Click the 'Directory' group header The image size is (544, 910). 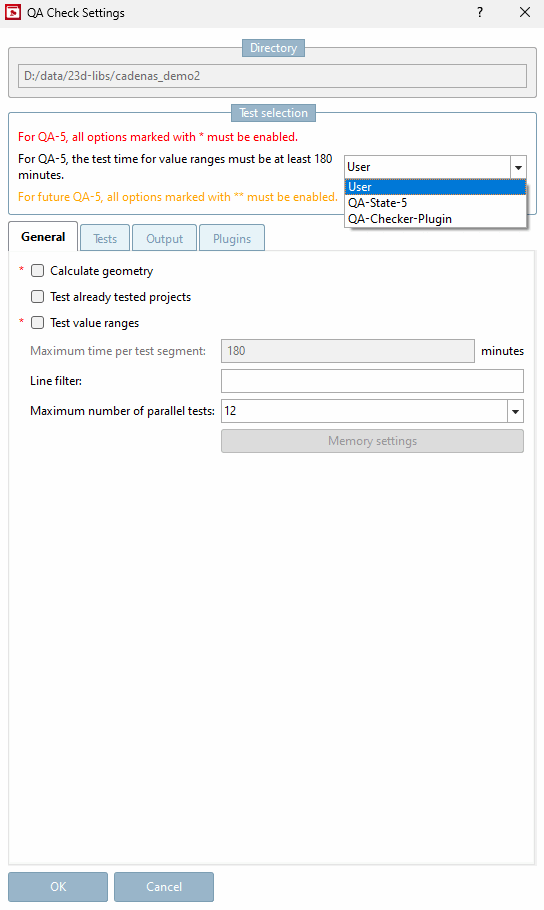click(273, 48)
